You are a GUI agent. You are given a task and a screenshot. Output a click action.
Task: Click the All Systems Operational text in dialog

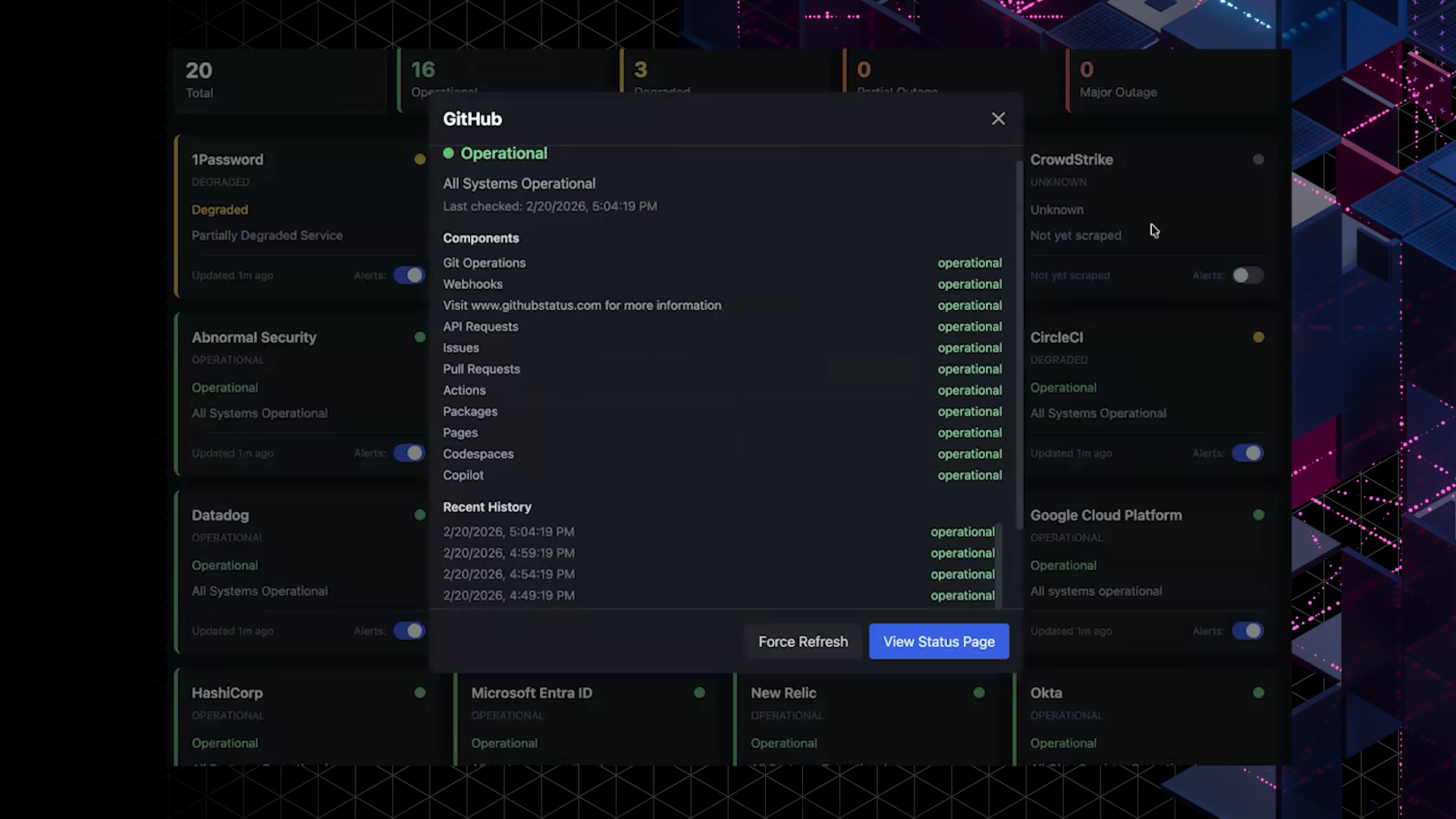pyautogui.click(x=519, y=184)
